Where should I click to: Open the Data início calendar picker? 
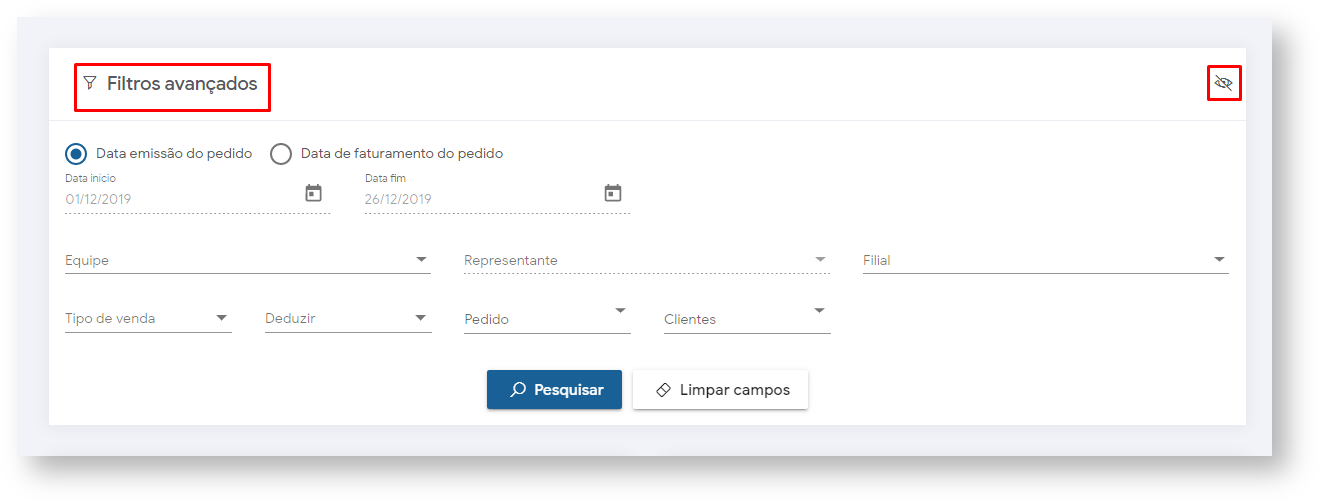[x=313, y=193]
